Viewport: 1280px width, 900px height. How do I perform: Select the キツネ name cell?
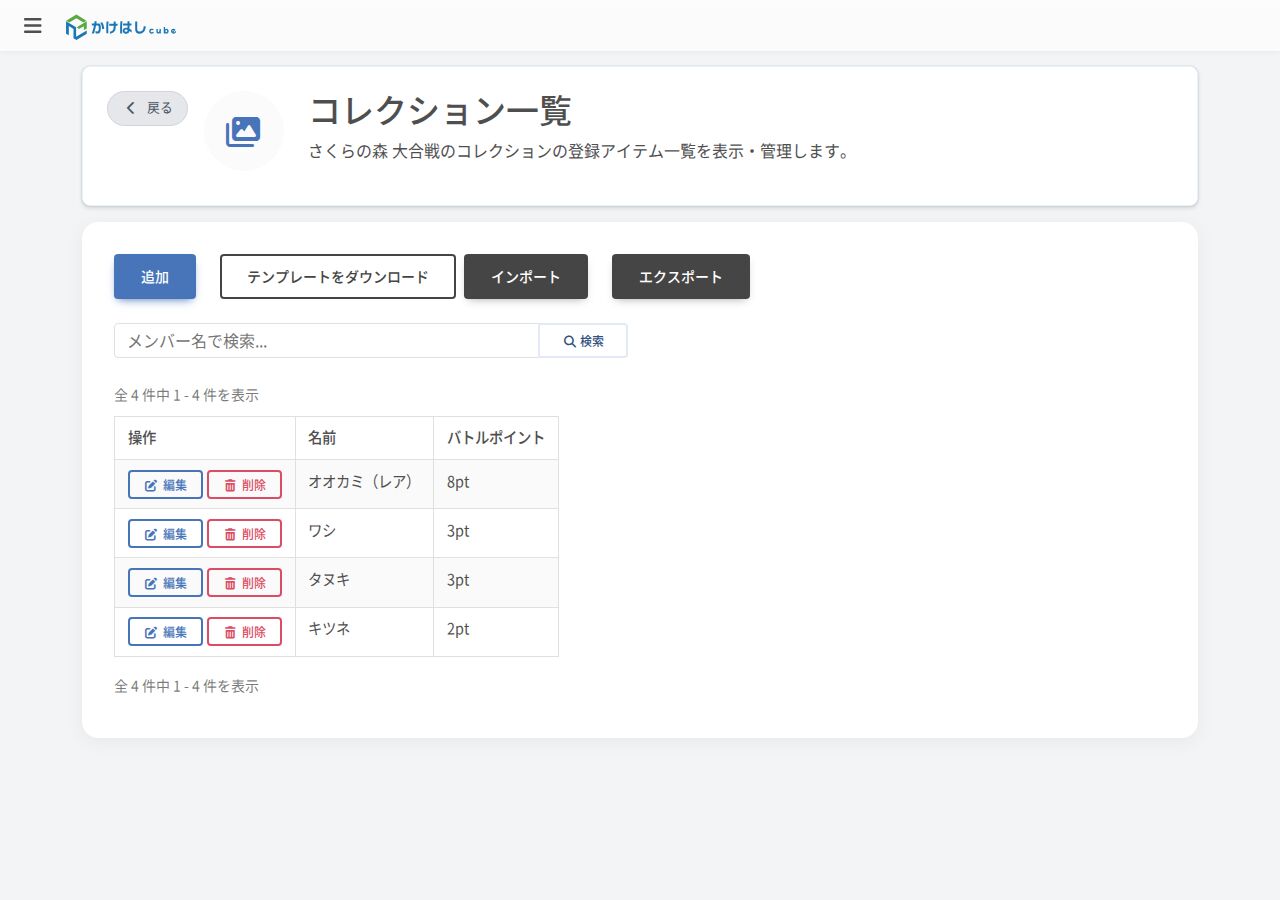365,631
